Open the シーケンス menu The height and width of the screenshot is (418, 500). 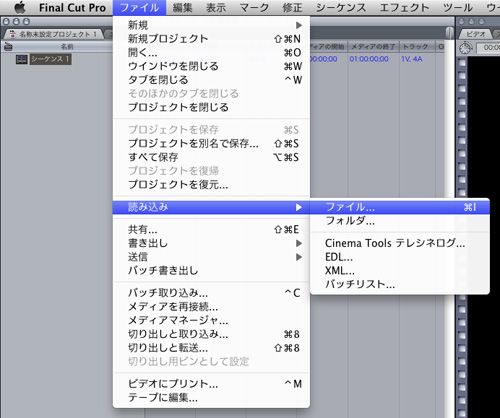point(341,8)
